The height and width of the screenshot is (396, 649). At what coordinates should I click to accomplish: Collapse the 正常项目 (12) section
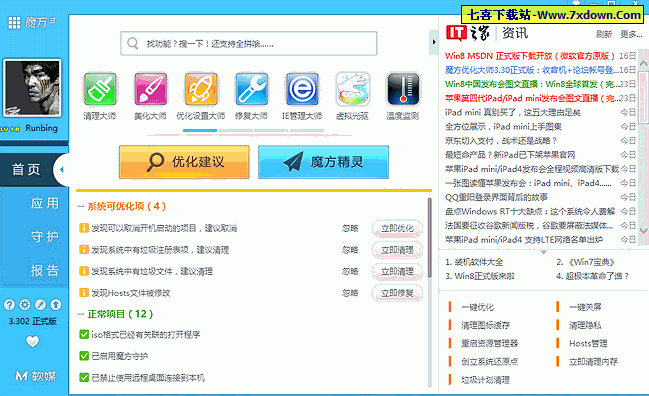click(x=81, y=314)
